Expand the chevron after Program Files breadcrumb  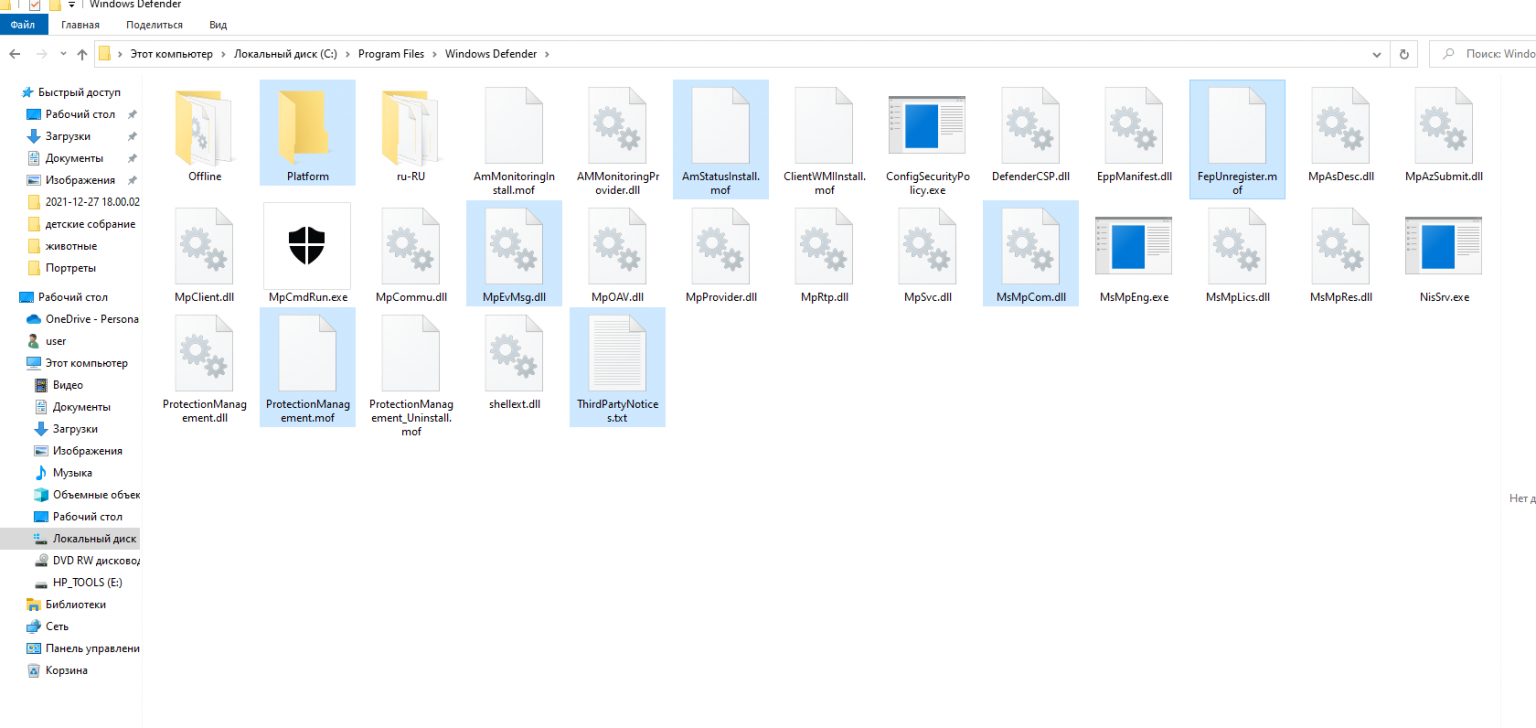tap(435, 54)
